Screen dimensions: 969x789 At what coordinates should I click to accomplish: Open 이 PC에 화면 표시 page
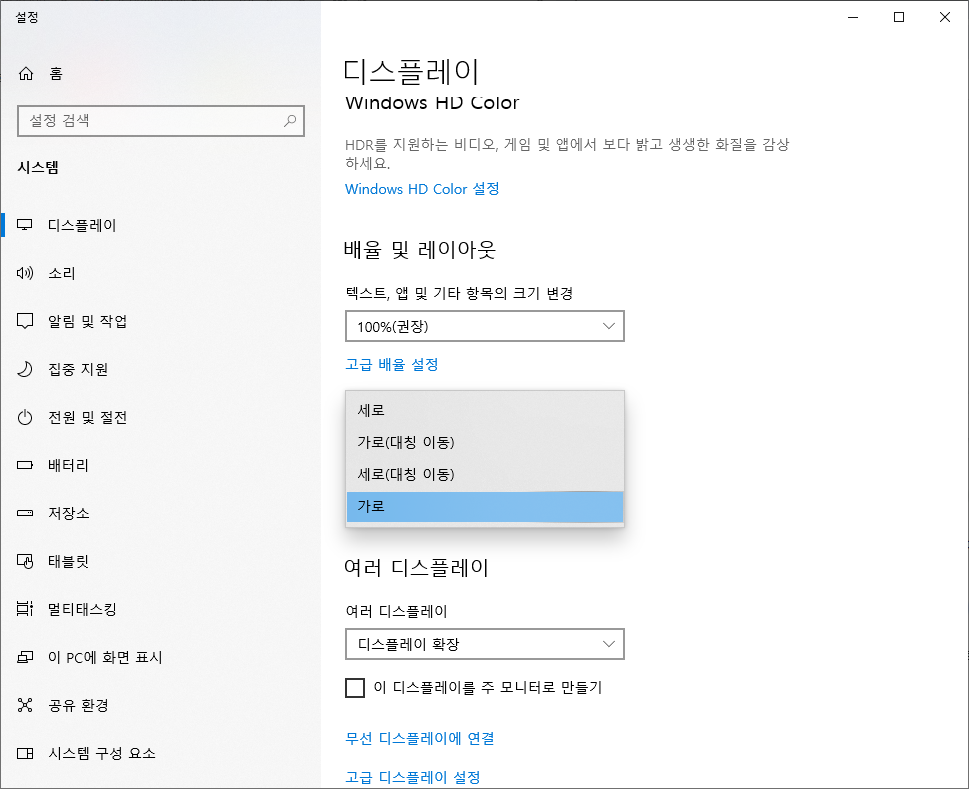tap(161, 657)
